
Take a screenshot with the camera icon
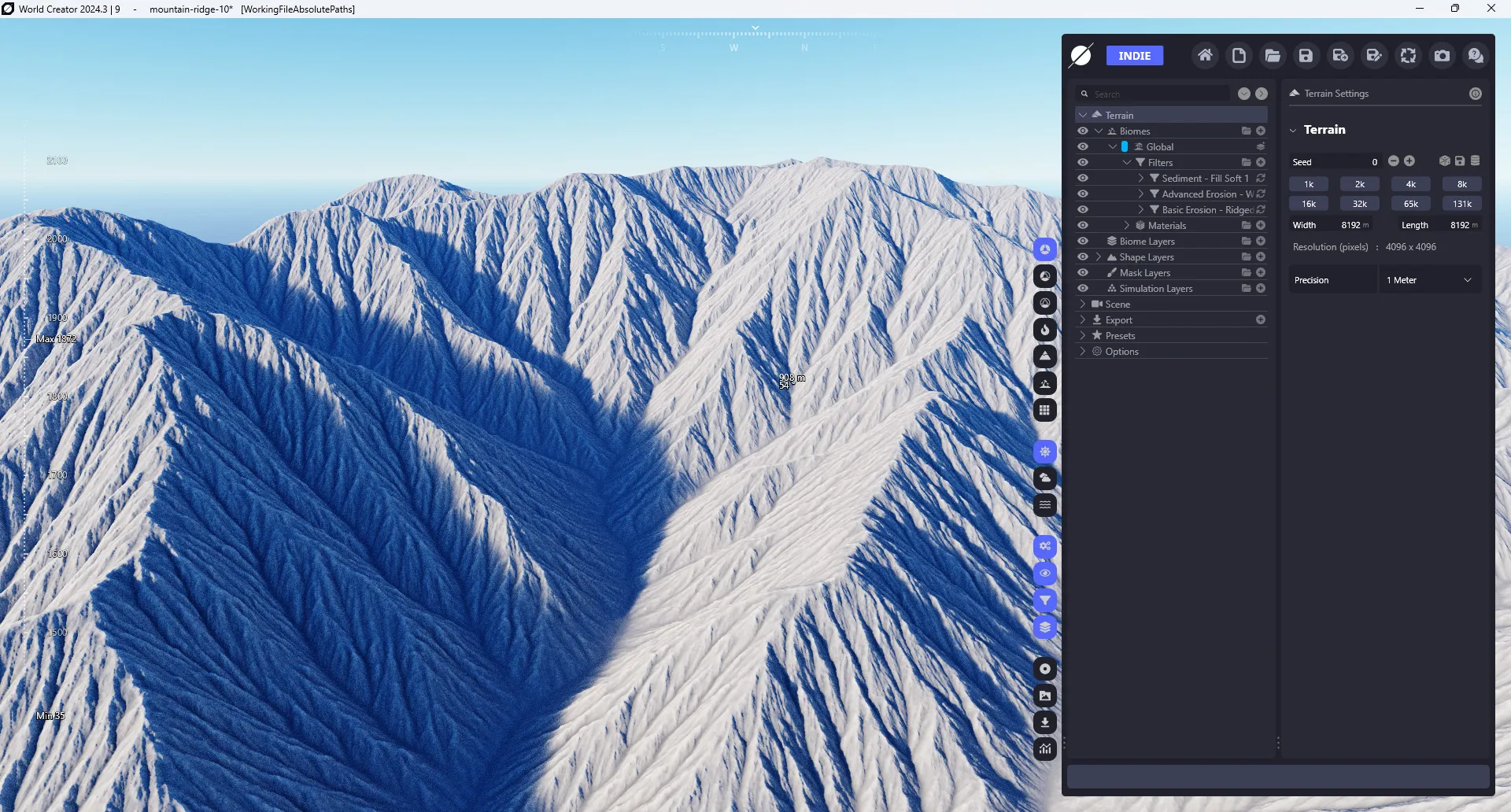click(x=1442, y=55)
